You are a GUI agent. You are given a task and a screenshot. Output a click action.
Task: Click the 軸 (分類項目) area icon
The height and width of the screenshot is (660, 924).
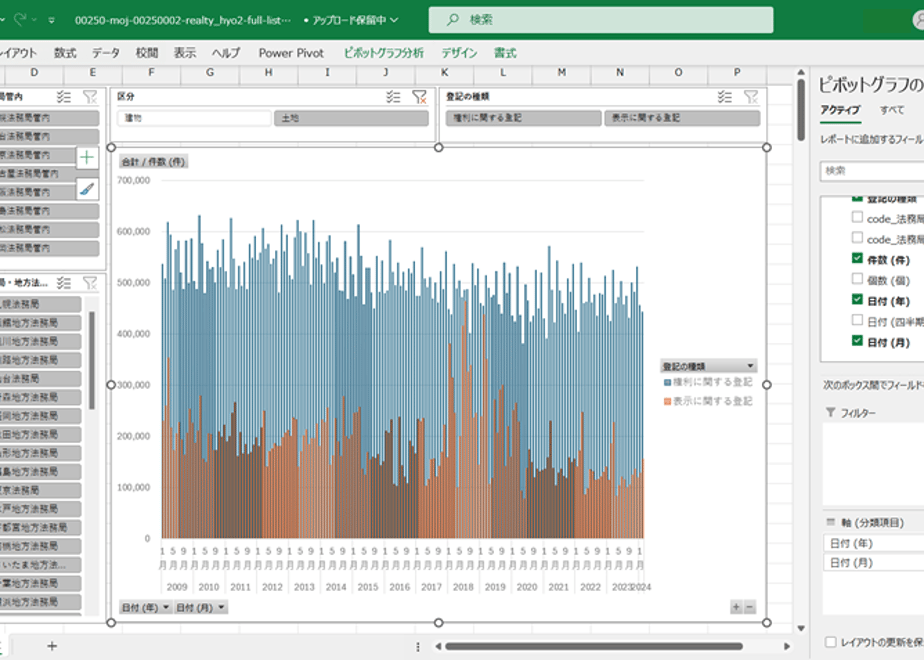pyautogui.click(x=831, y=522)
